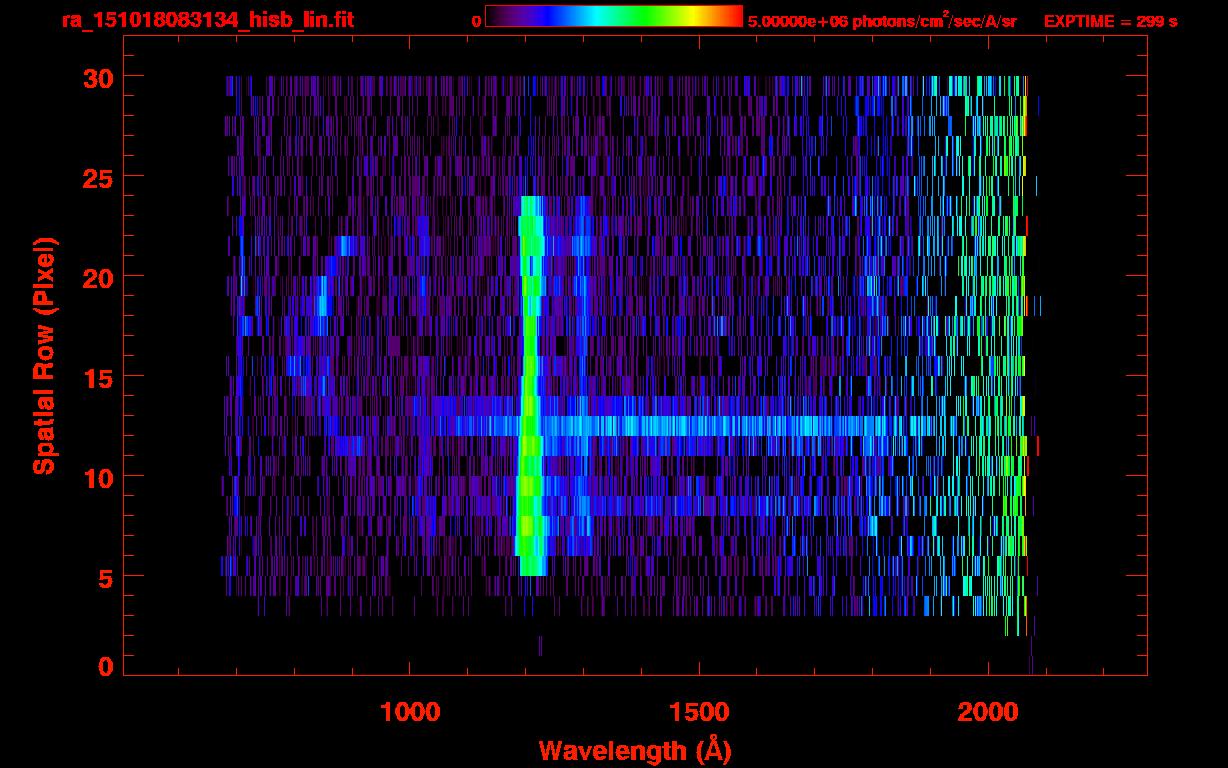Click the y-axis tick label 10

coord(96,477)
